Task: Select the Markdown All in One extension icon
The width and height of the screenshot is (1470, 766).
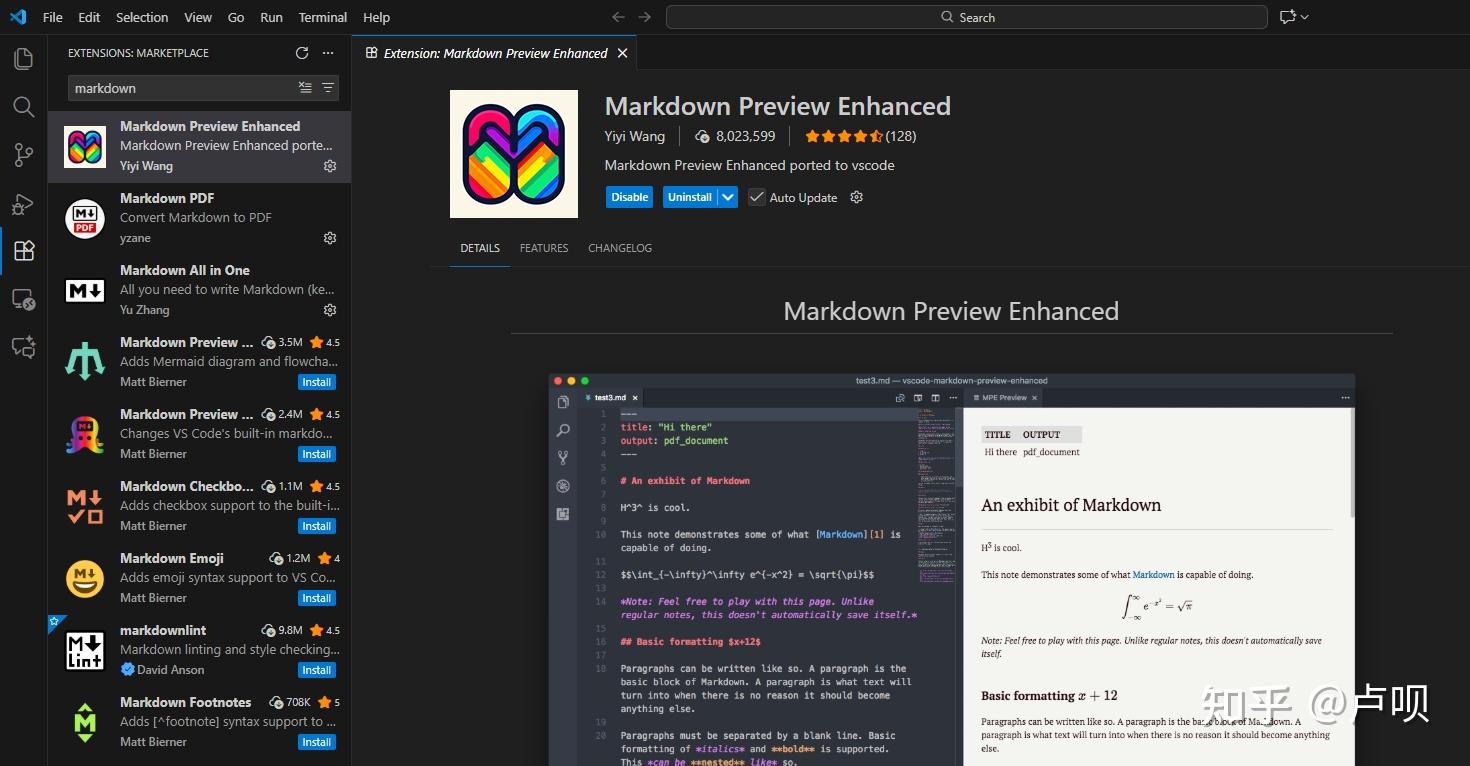Action: click(x=85, y=291)
